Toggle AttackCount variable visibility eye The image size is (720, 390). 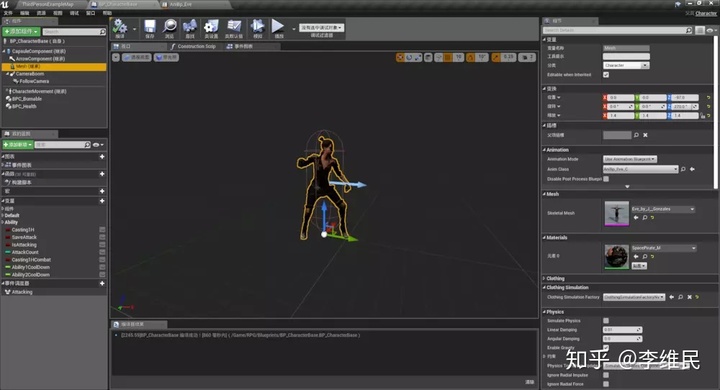point(102,252)
